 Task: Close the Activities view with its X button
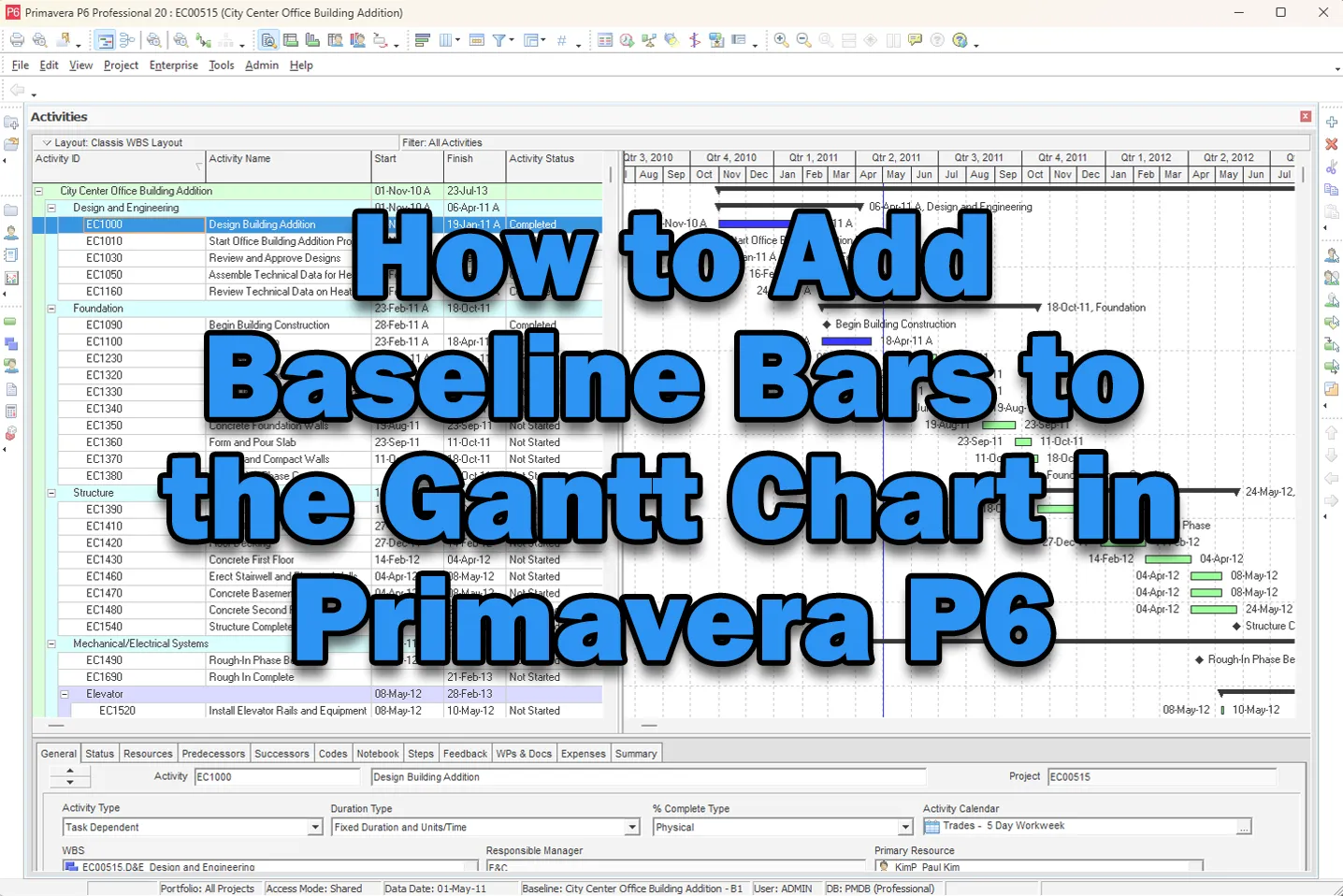(1306, 116)
